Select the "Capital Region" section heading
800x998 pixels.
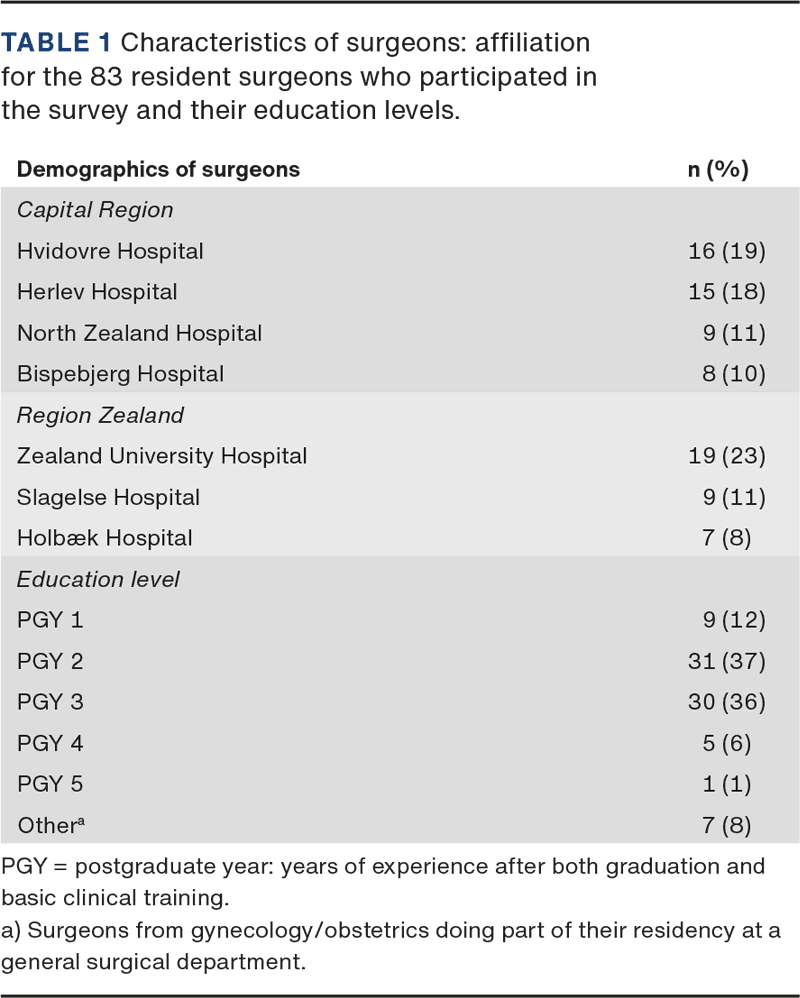95,210
